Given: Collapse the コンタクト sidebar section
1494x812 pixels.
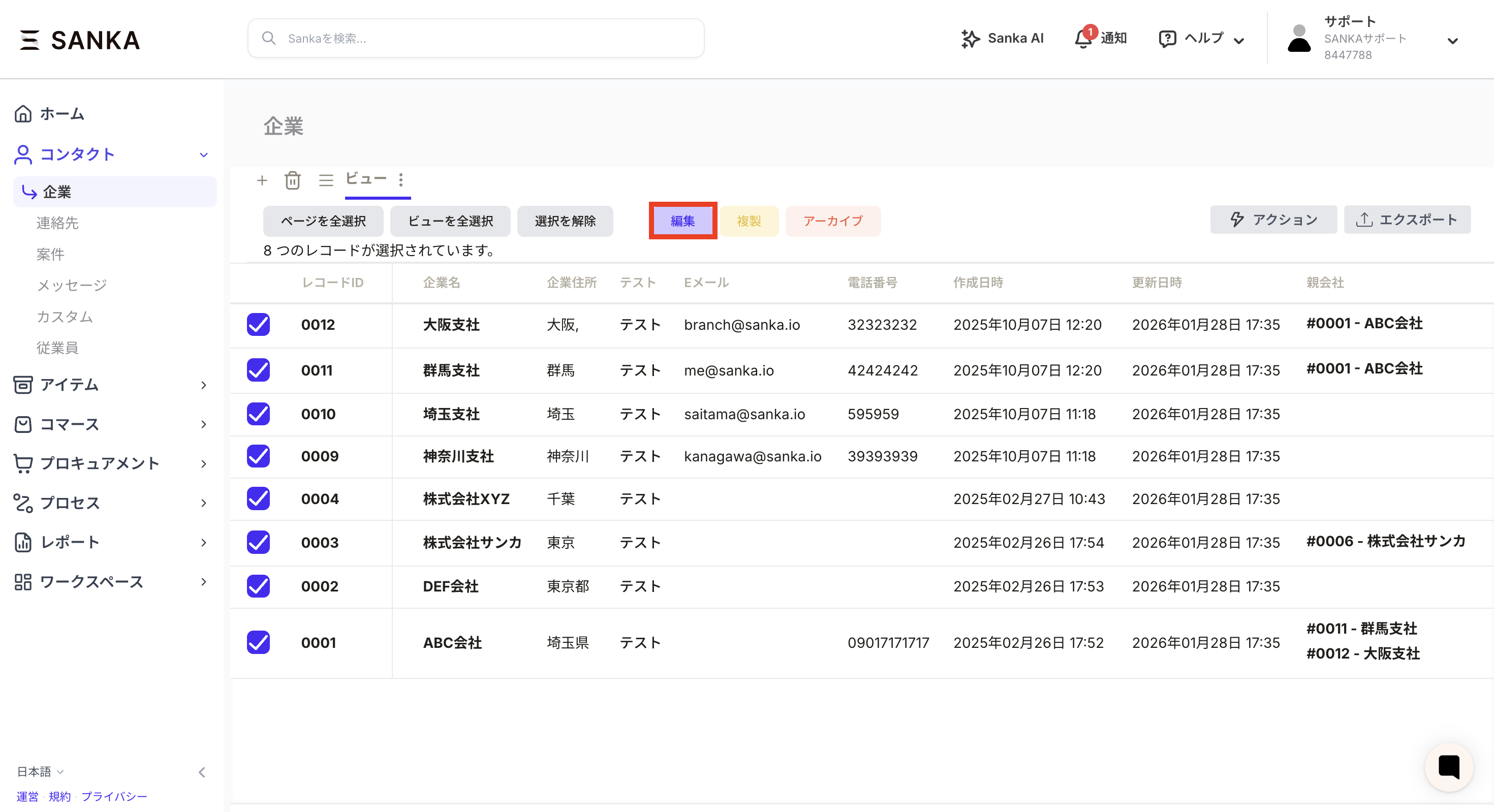Looking at the screenshot, I should [203, 154].
